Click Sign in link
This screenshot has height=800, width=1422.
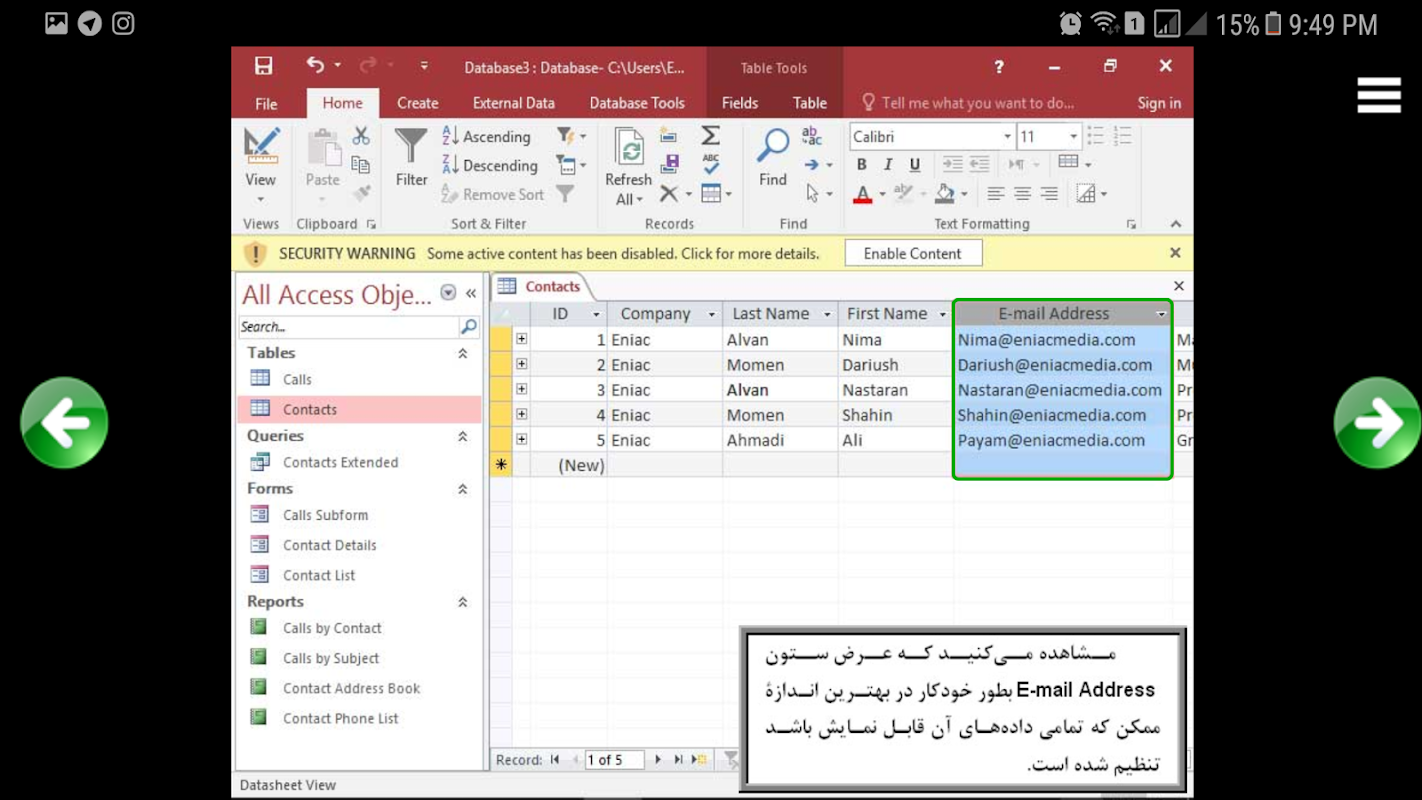(x=1159, y=103)
